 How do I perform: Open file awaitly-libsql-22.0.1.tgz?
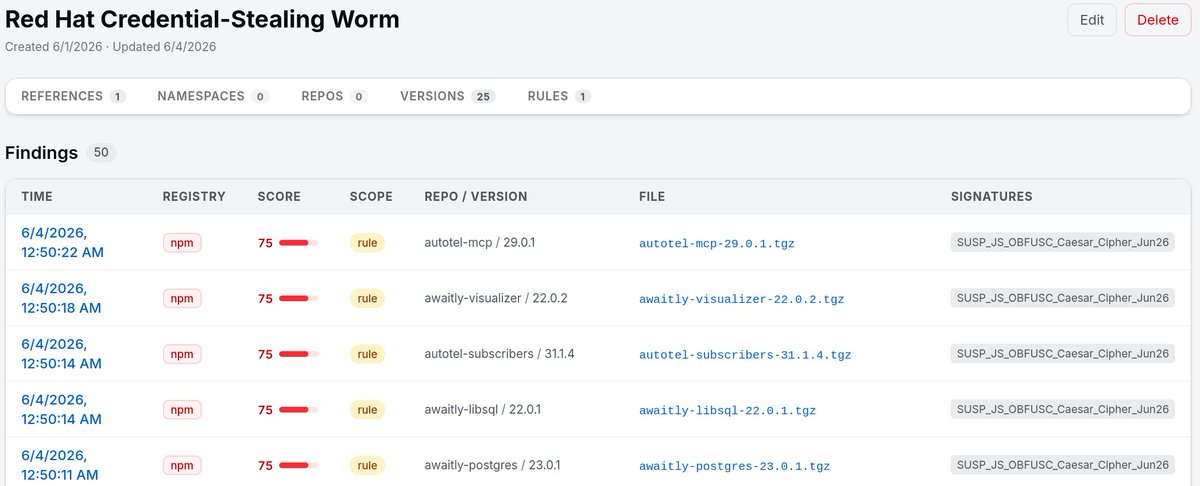click(x=727, y=410)
